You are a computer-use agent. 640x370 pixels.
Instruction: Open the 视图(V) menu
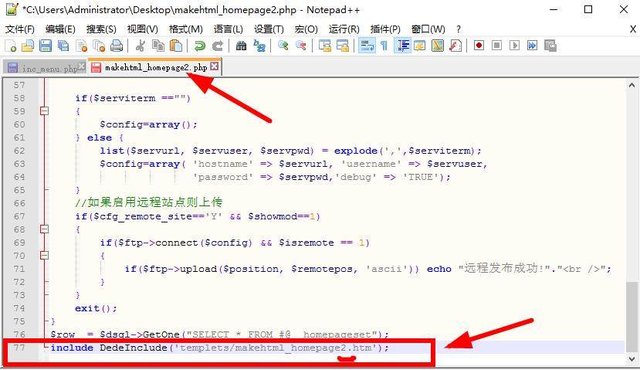coord(142,29)
